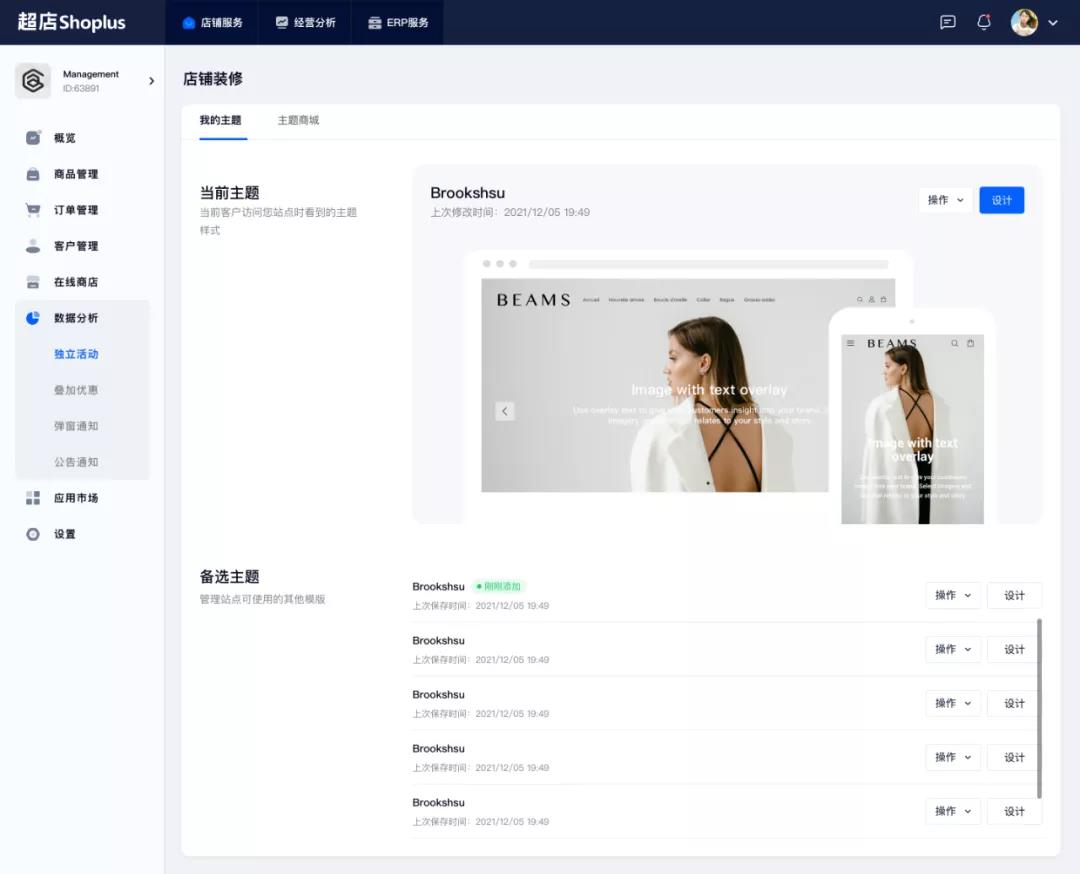Viewport: 1080px width, 874px height.
Task: Open 操作 dropdown for current theme
Action: click(945, 200)
